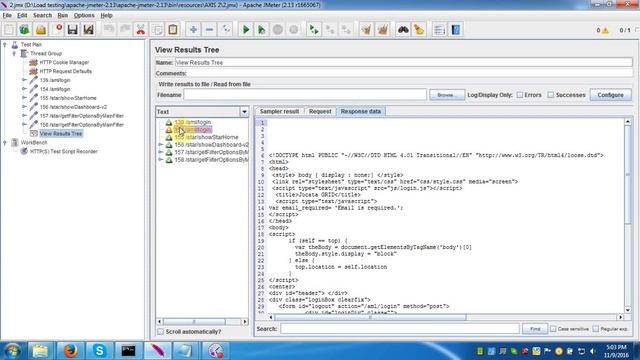The height and width of the screenshot is (360, 640).
Task: Open the Function Helper dialog icon
Action: pyautogui.click(x=440, y=29)
